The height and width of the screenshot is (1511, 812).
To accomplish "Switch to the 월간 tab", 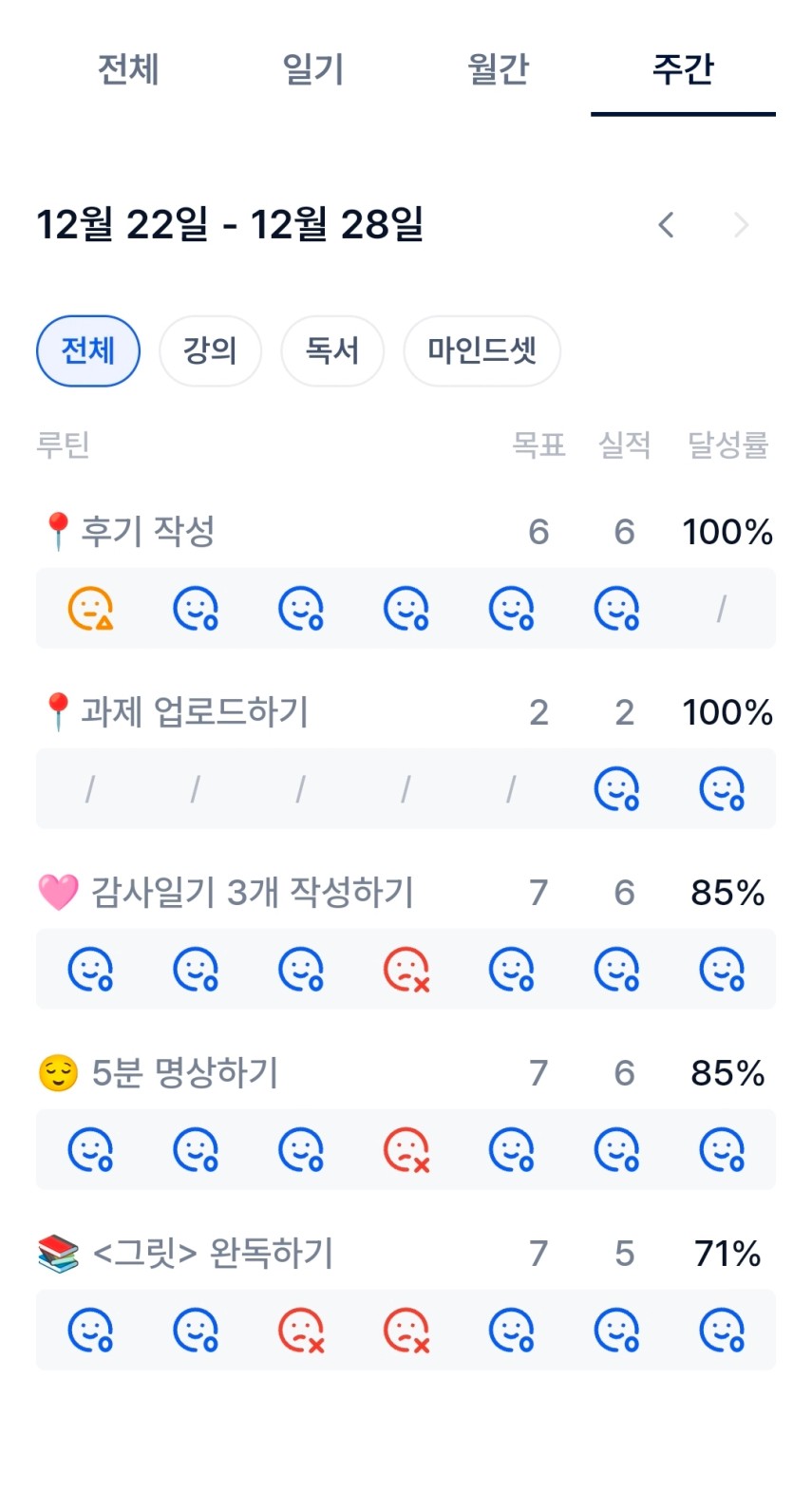I will tap(499, 69).
